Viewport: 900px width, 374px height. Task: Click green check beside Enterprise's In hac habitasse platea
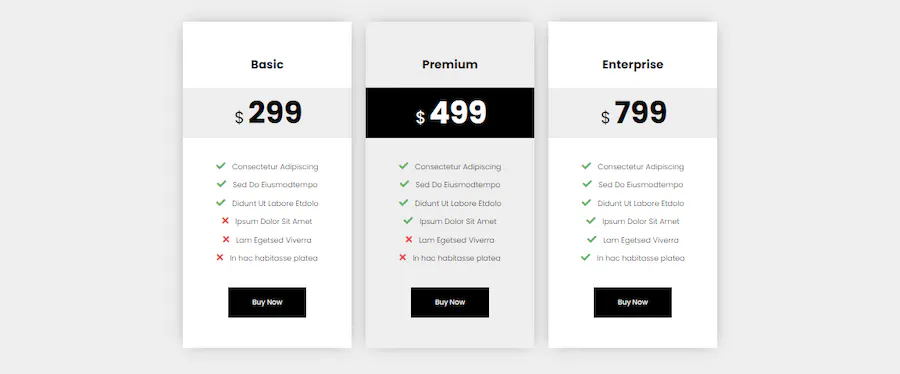585,258
